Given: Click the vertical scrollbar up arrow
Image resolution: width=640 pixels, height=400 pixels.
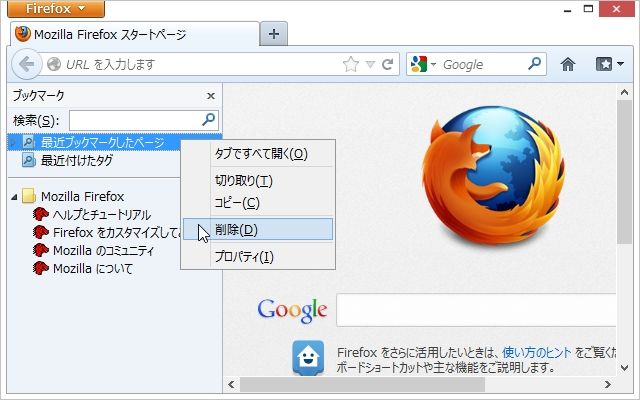Looking at the screenshot, I should point(624,93).
